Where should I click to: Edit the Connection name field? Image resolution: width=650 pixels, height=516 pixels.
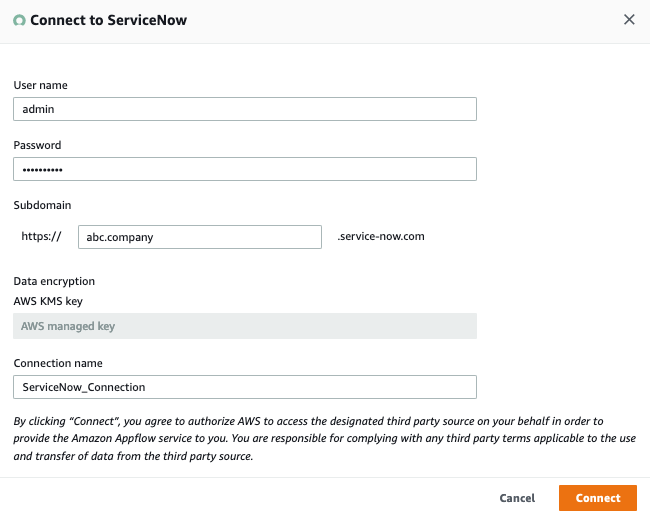click(244, 386)
